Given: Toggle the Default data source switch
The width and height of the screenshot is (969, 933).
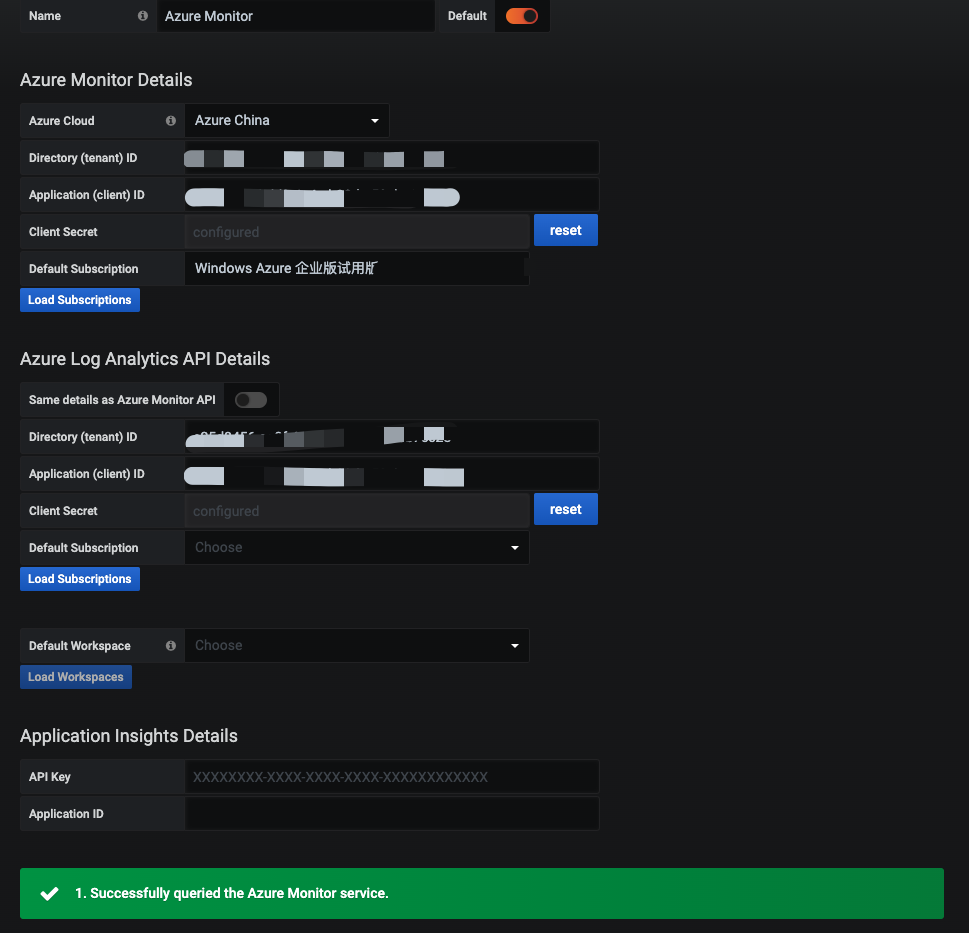Looking at the screenshot, I should click(522, 16).
